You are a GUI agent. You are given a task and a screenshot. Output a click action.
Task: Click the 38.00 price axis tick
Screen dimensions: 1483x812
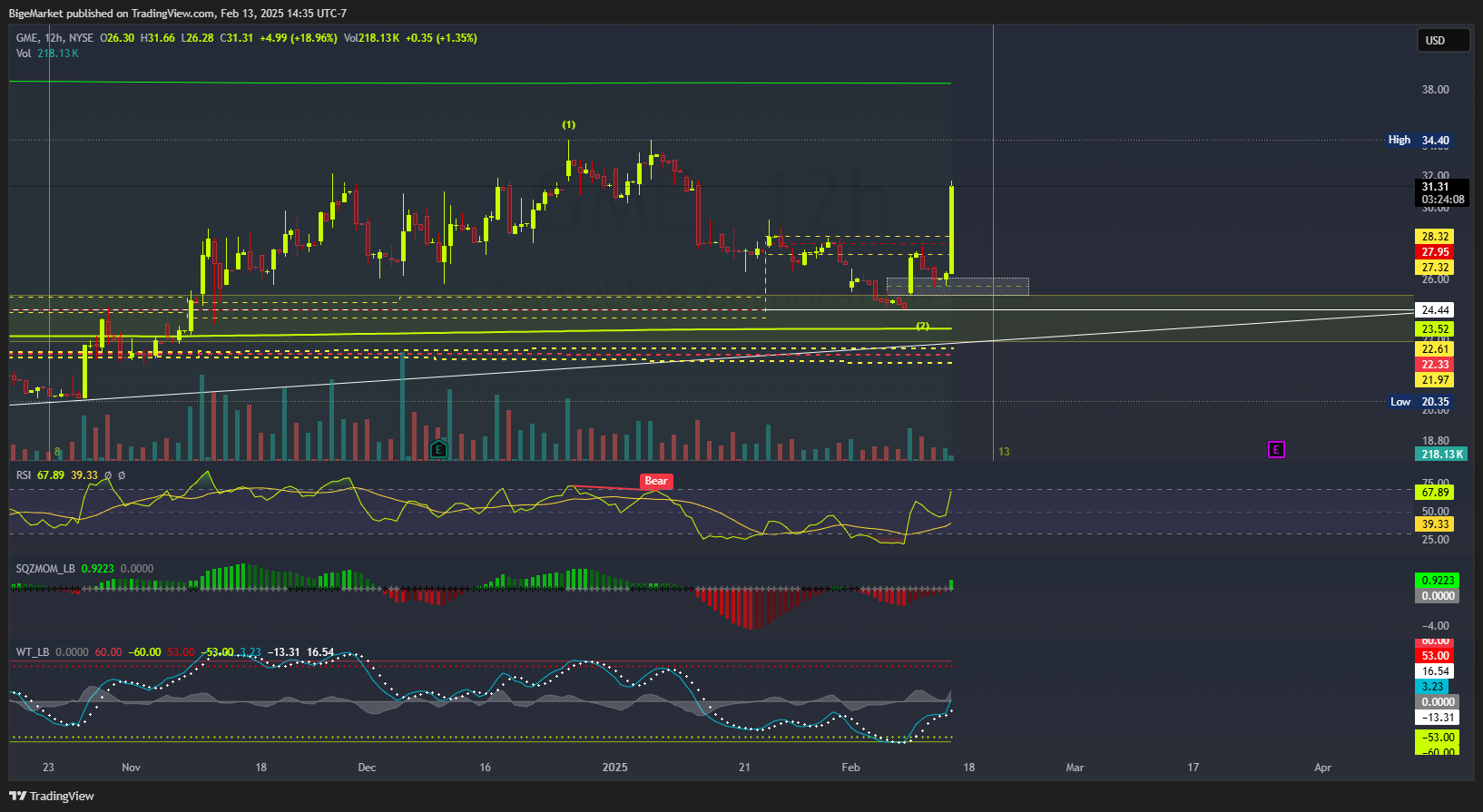pos(1435,90)
